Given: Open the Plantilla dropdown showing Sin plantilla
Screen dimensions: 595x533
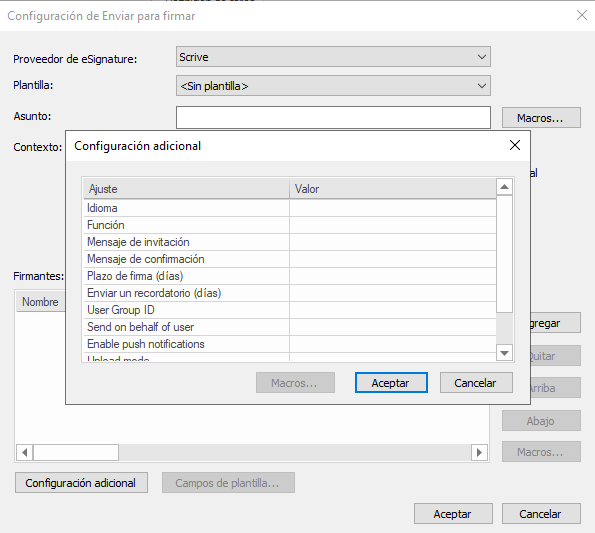Looking at the screenshot, I should tap(333, 86).
